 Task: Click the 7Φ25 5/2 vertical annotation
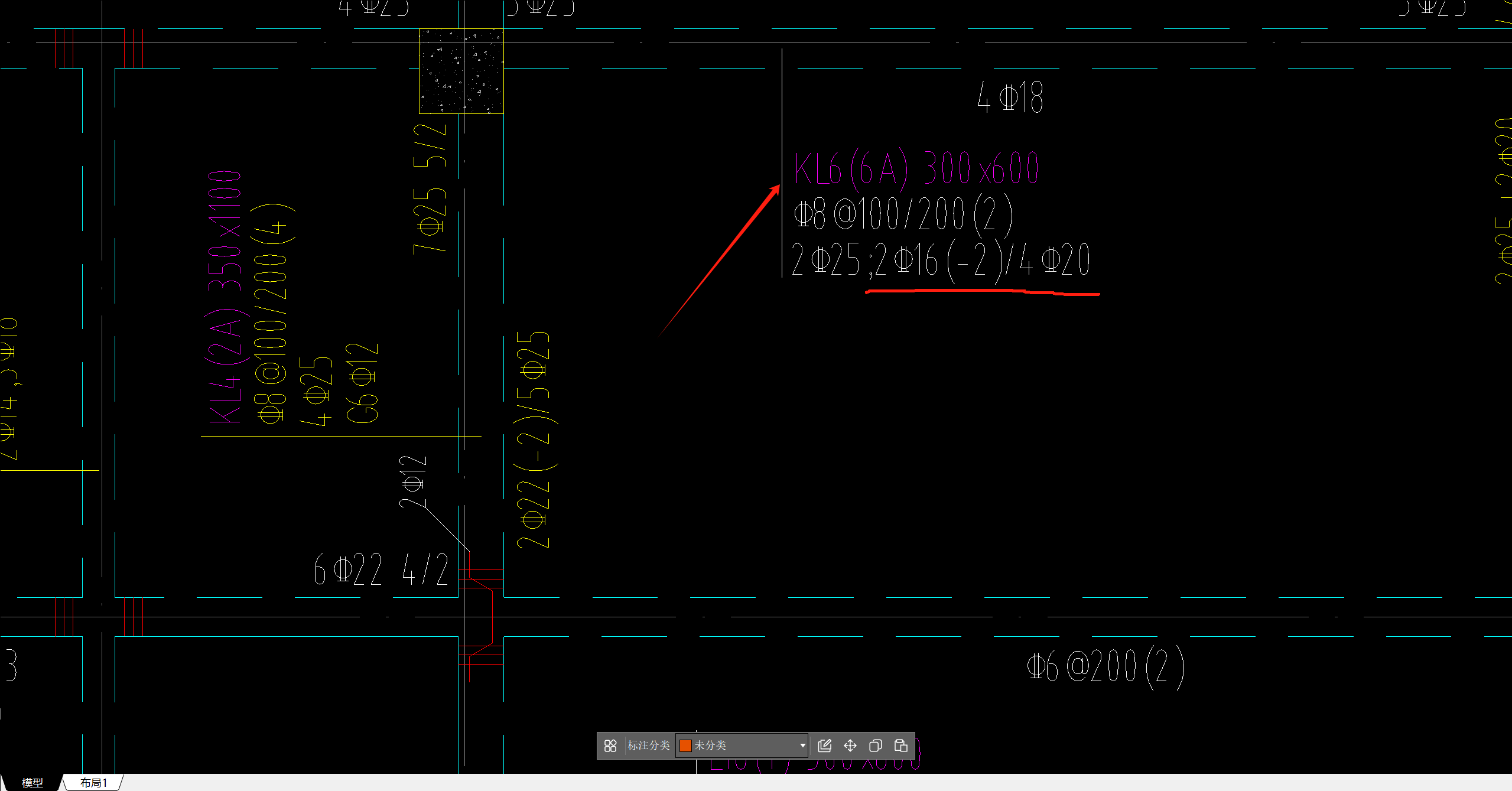430,189
